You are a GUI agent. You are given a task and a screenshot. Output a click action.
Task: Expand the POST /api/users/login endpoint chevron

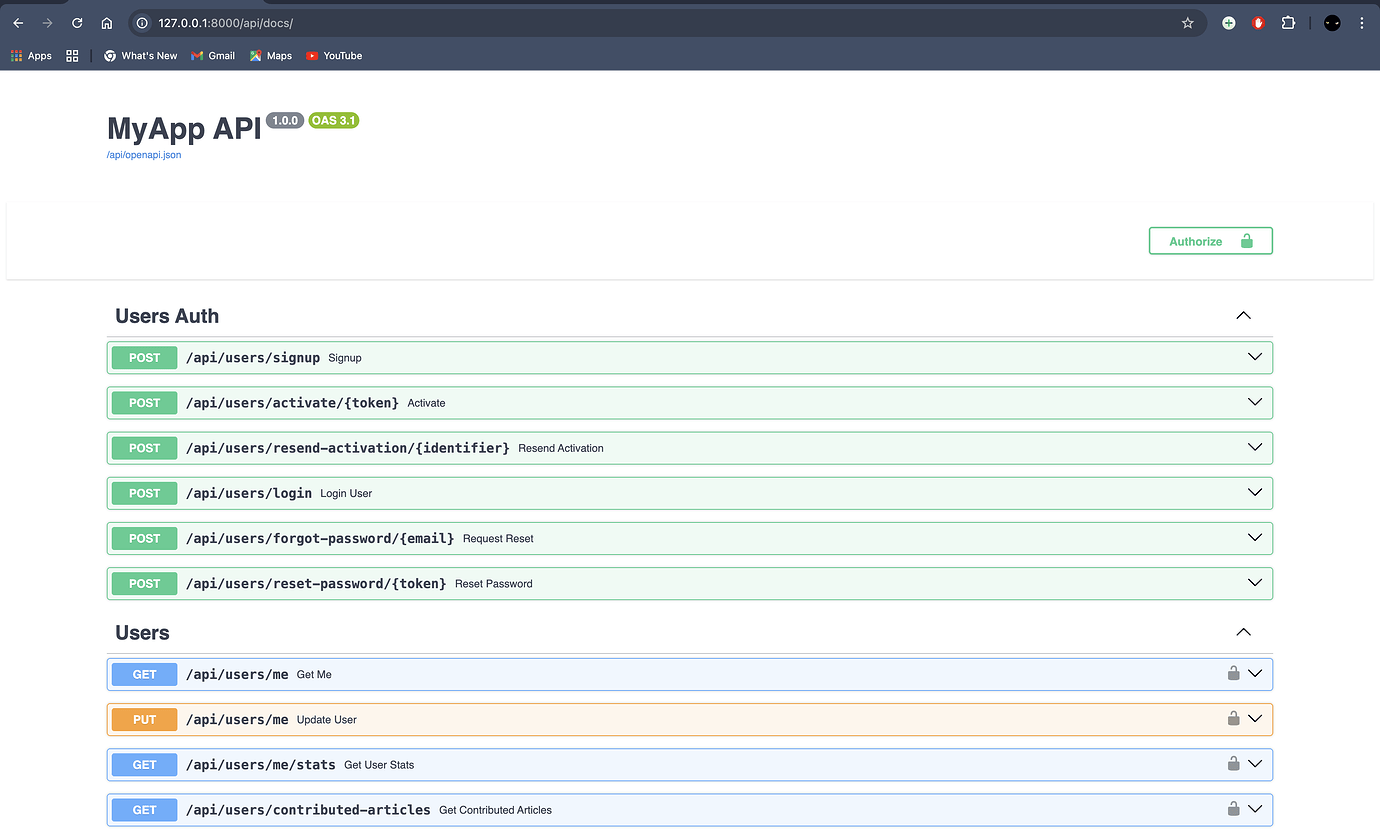coord(1255,492)
